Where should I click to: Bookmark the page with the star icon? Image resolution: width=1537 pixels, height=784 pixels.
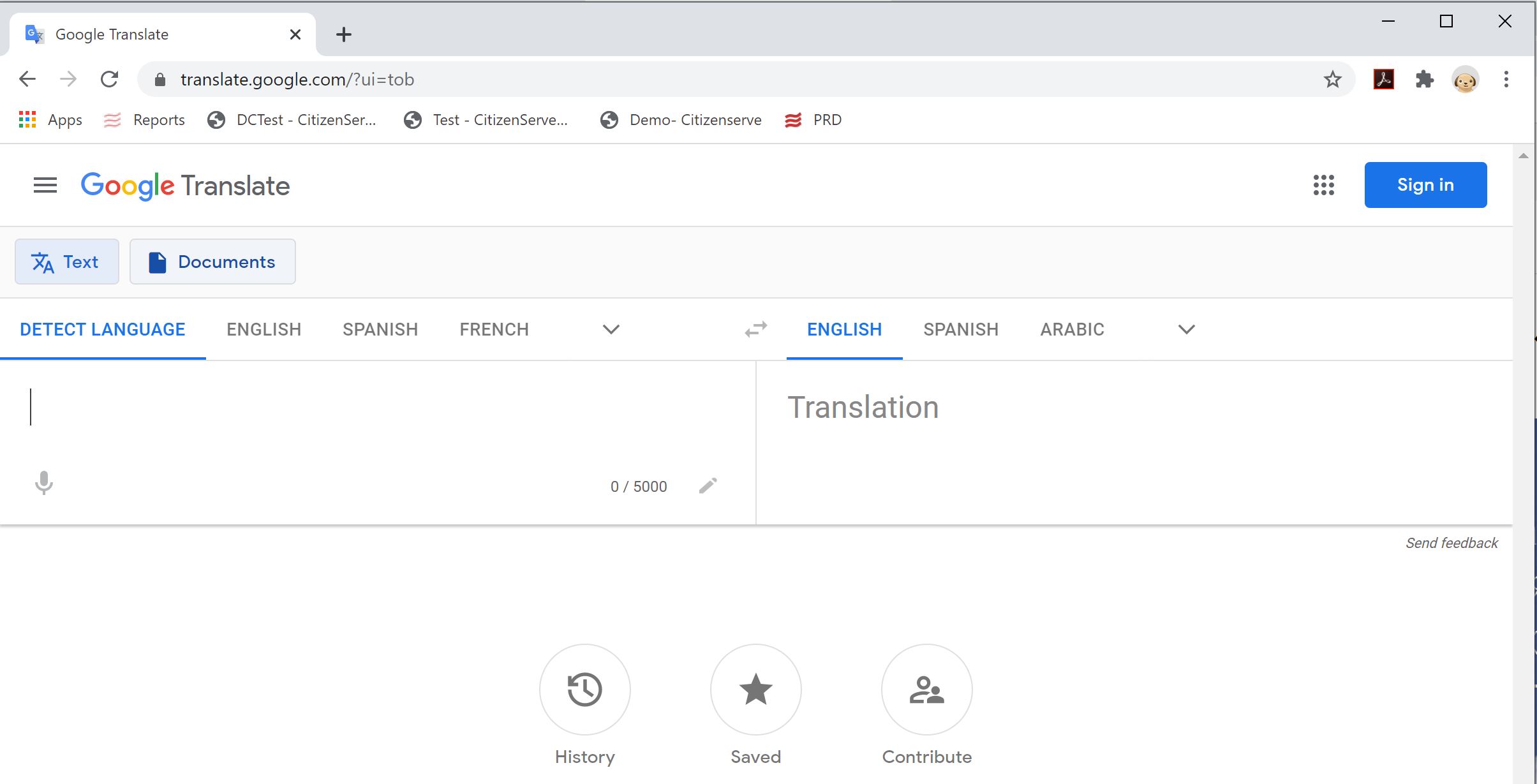pyautogui.click(x=1332, y=80)
